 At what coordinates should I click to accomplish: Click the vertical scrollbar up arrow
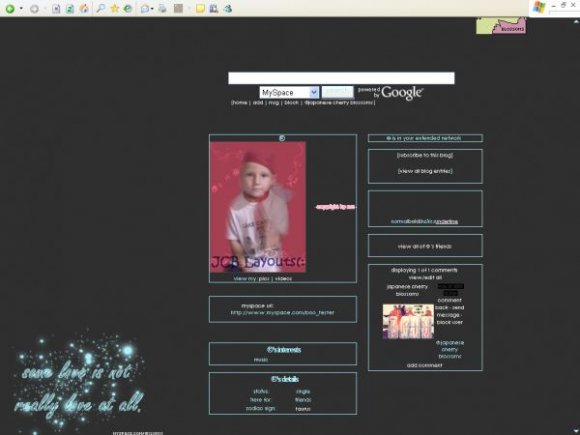tap(576, 21)
